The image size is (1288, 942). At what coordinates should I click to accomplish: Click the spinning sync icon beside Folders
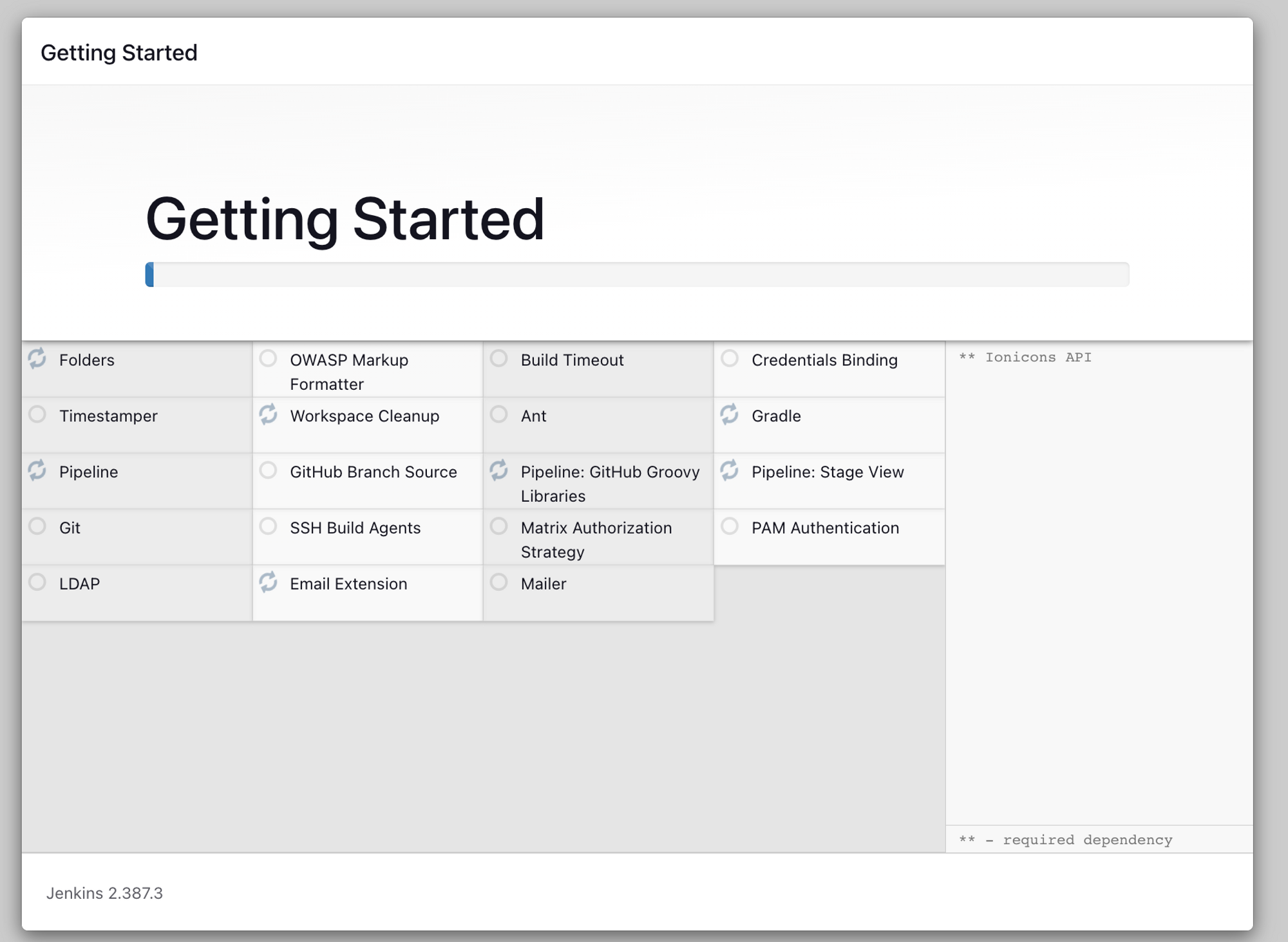pyautogui.click(x=37, y=358)
